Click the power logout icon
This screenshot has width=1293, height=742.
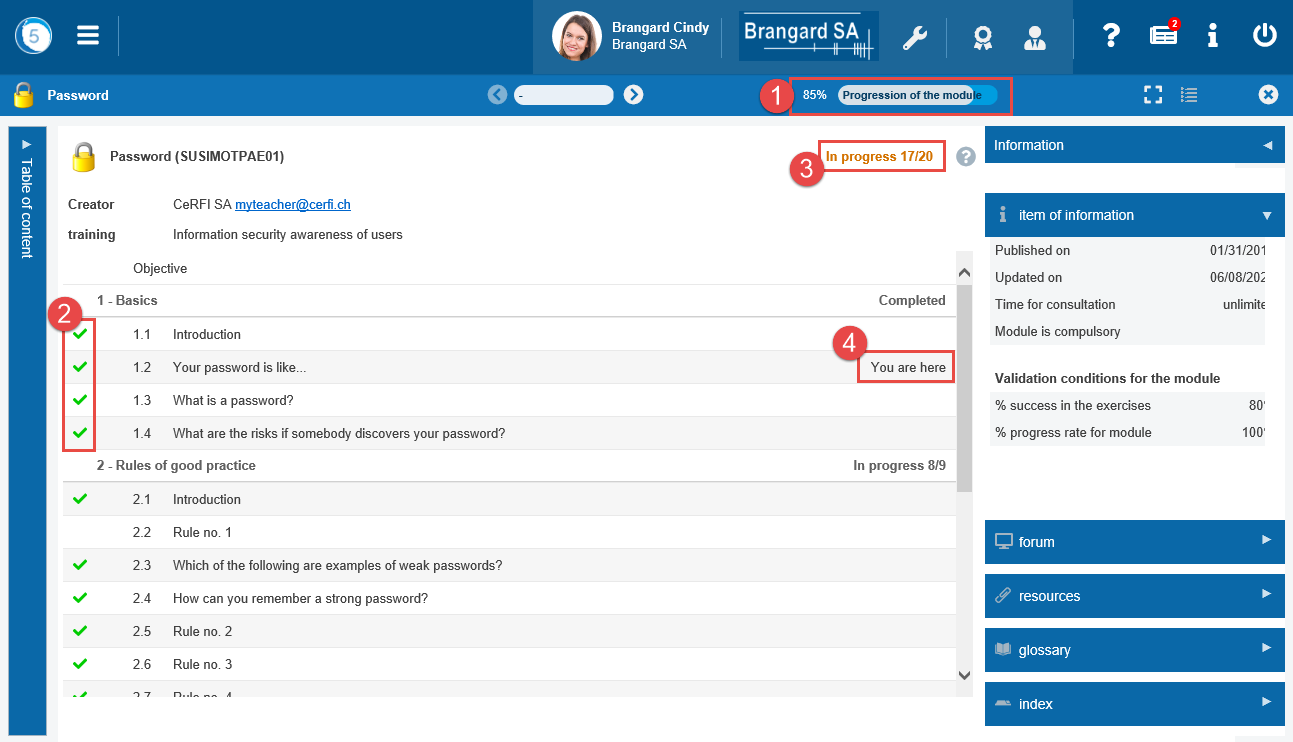(x=1264, y=36)
